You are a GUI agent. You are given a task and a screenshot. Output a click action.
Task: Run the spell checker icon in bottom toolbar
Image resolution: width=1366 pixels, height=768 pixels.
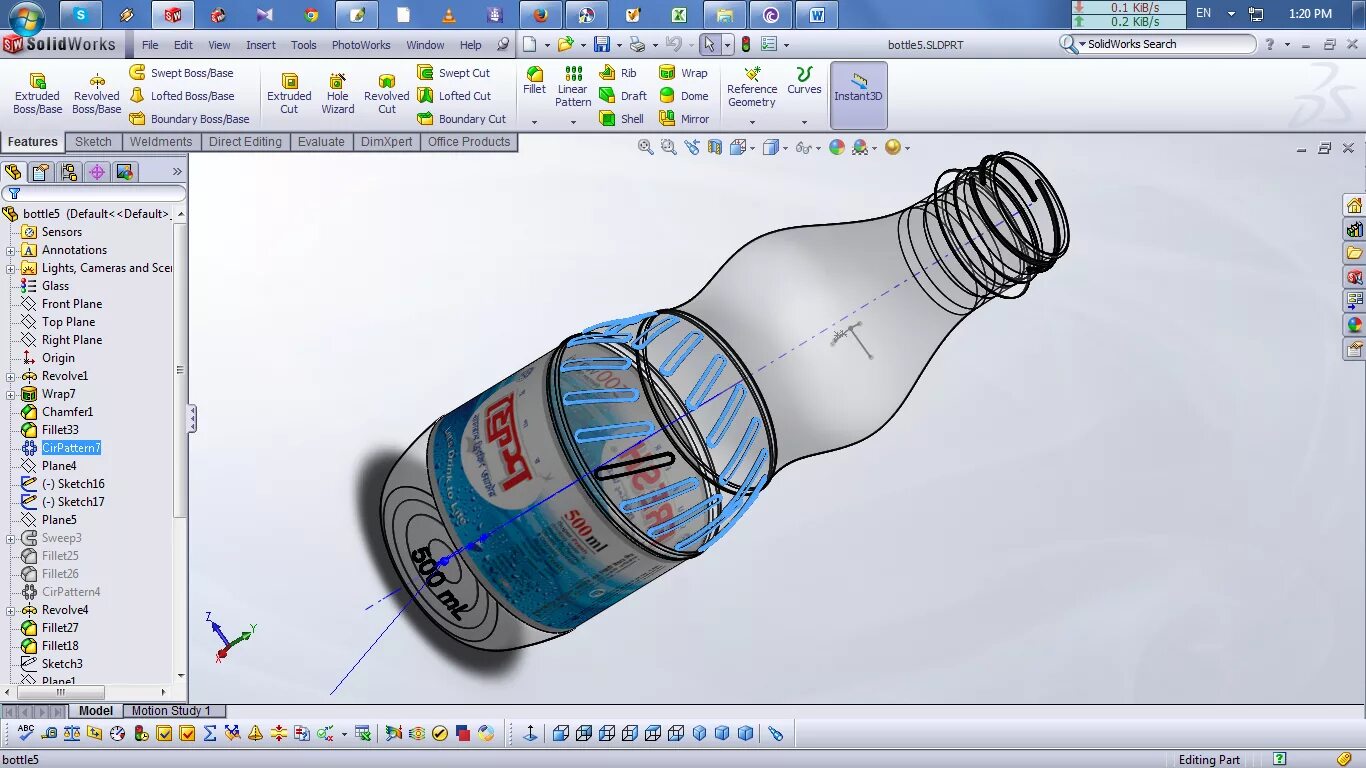pos(27,733)
